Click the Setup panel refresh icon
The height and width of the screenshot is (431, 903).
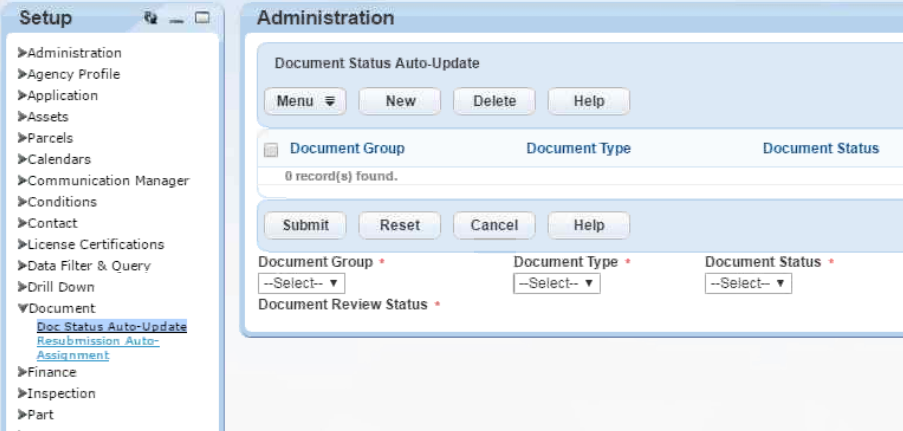click(x=150, y=18)
